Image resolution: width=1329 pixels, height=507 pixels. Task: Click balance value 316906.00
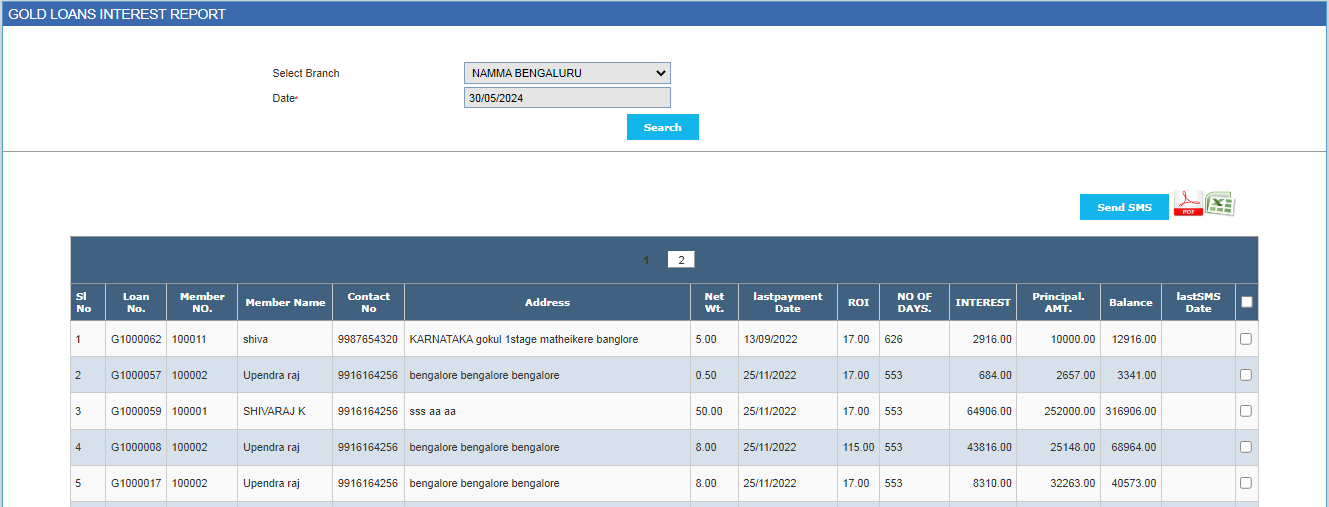(1131, 411)
